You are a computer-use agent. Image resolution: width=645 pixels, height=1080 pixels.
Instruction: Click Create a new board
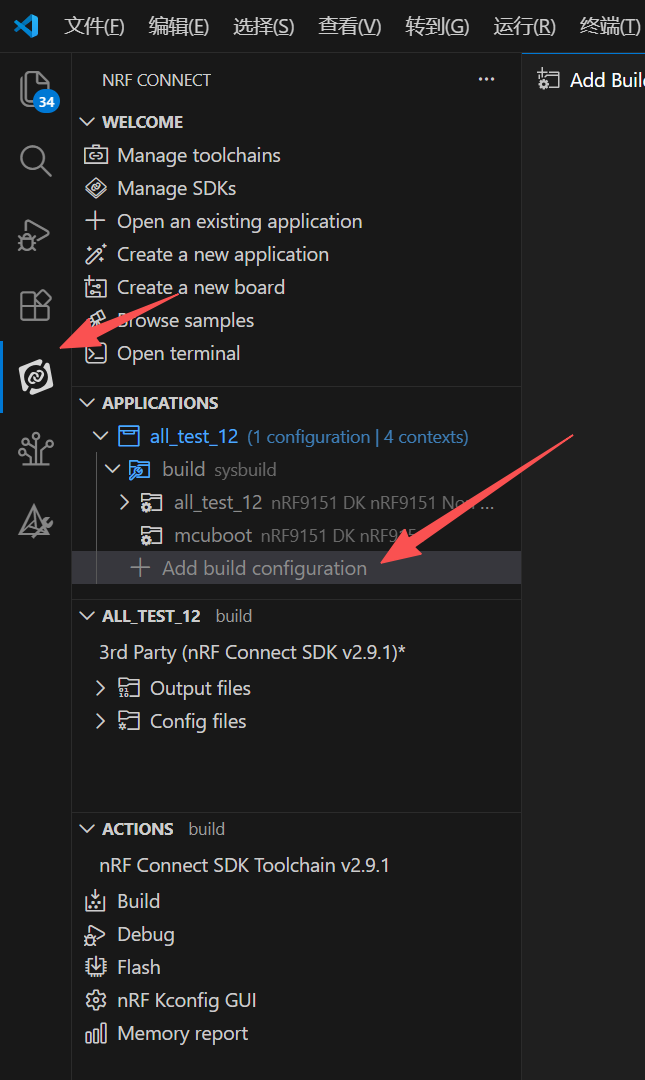(201, 287)
